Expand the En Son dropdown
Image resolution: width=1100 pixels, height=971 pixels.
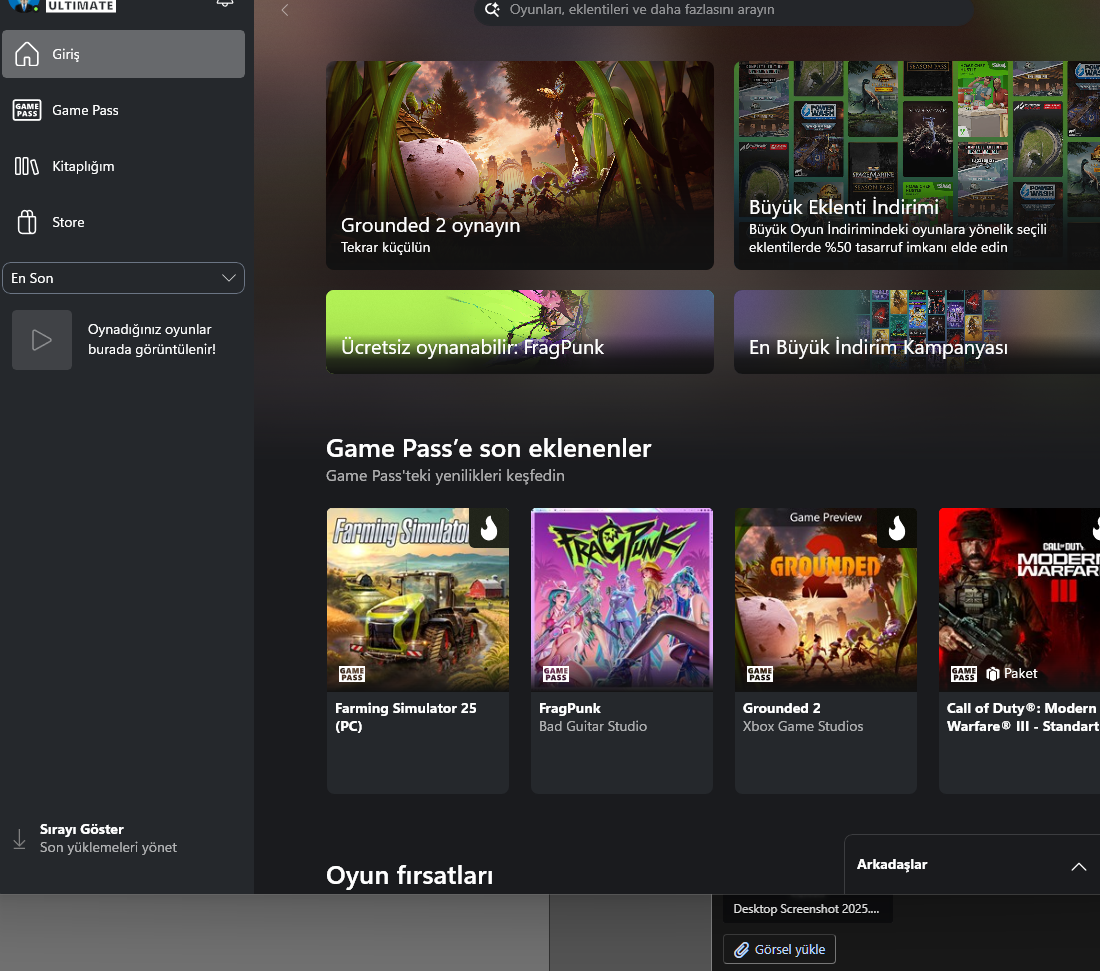click(x=123, y=278)
